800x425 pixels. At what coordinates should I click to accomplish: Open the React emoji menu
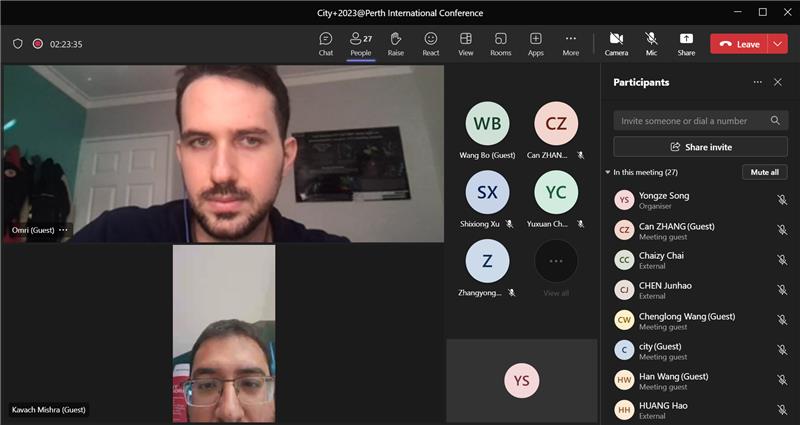[431, 43]
